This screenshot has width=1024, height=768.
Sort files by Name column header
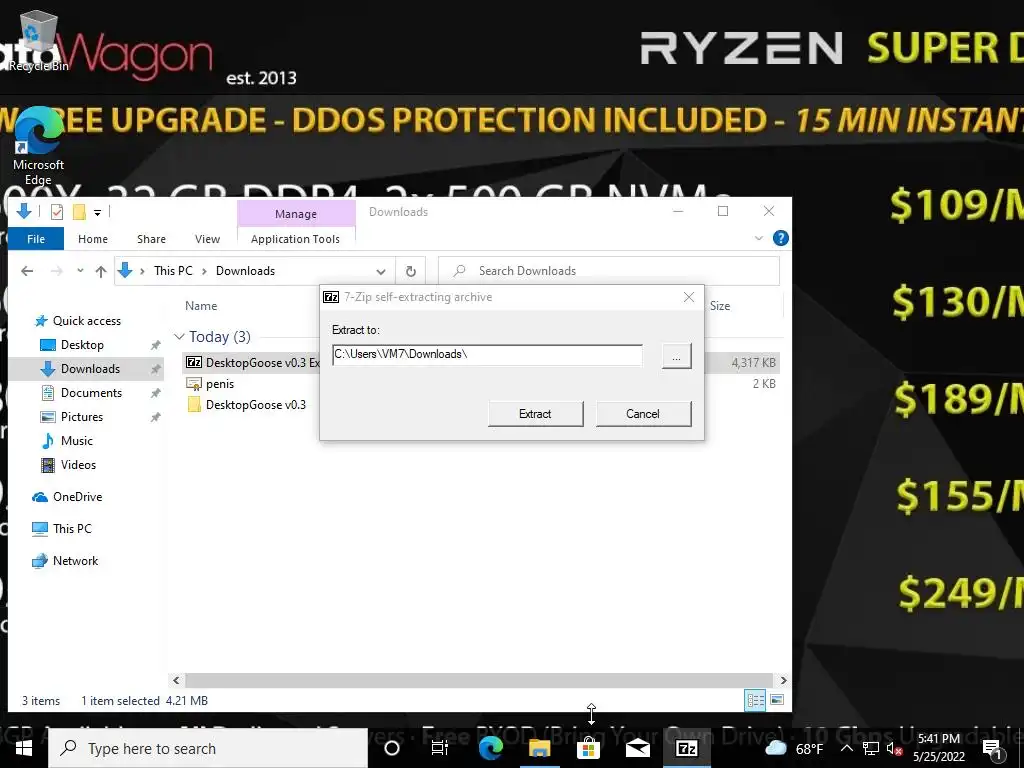pos(201,306)
